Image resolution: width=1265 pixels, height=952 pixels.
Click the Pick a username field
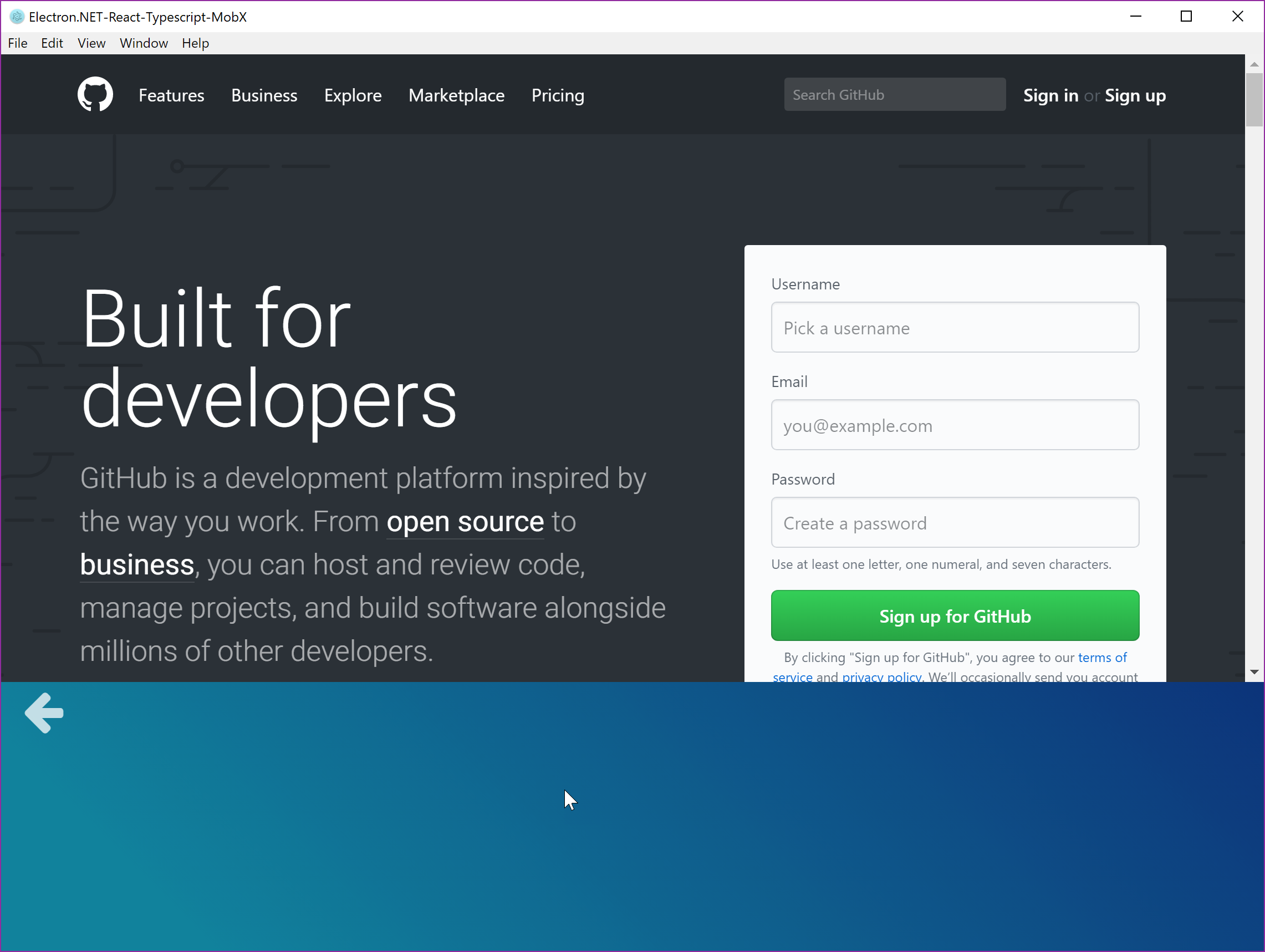click(955, 328)
